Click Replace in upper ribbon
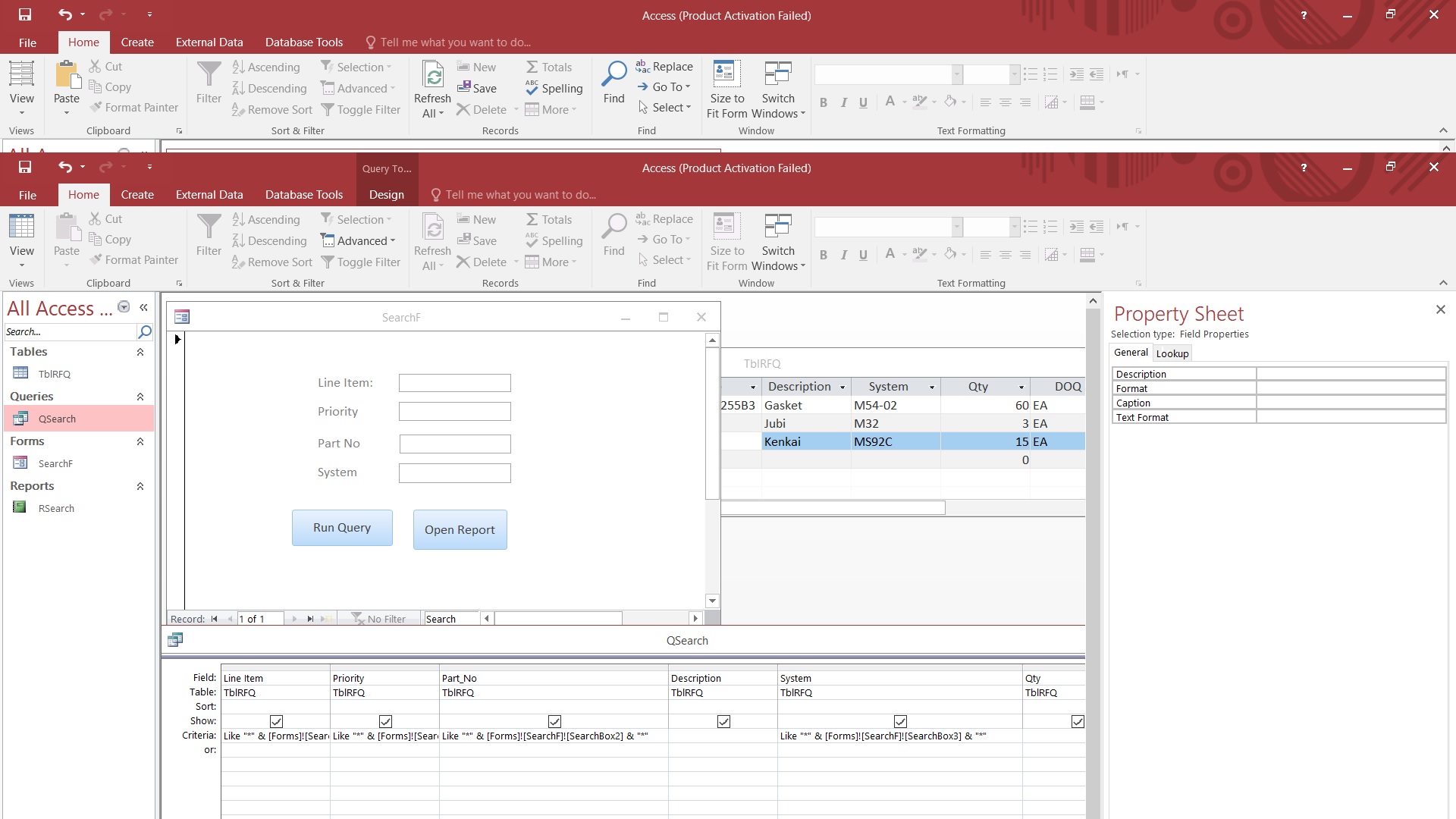 coord(664,66)
